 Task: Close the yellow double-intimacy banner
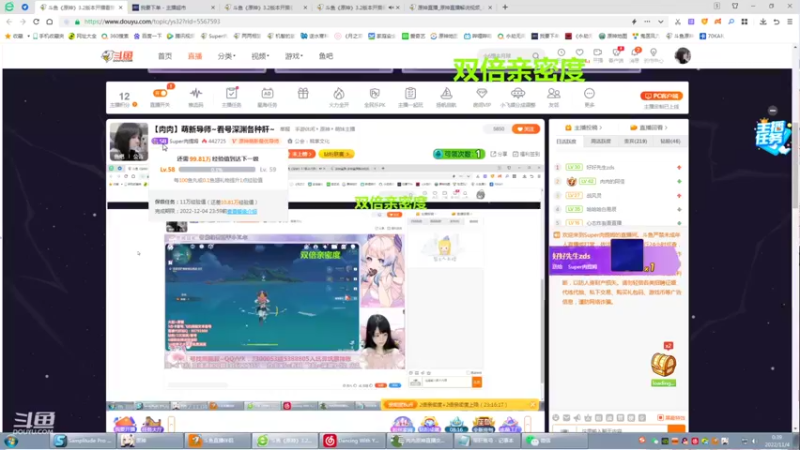[533, 405]
